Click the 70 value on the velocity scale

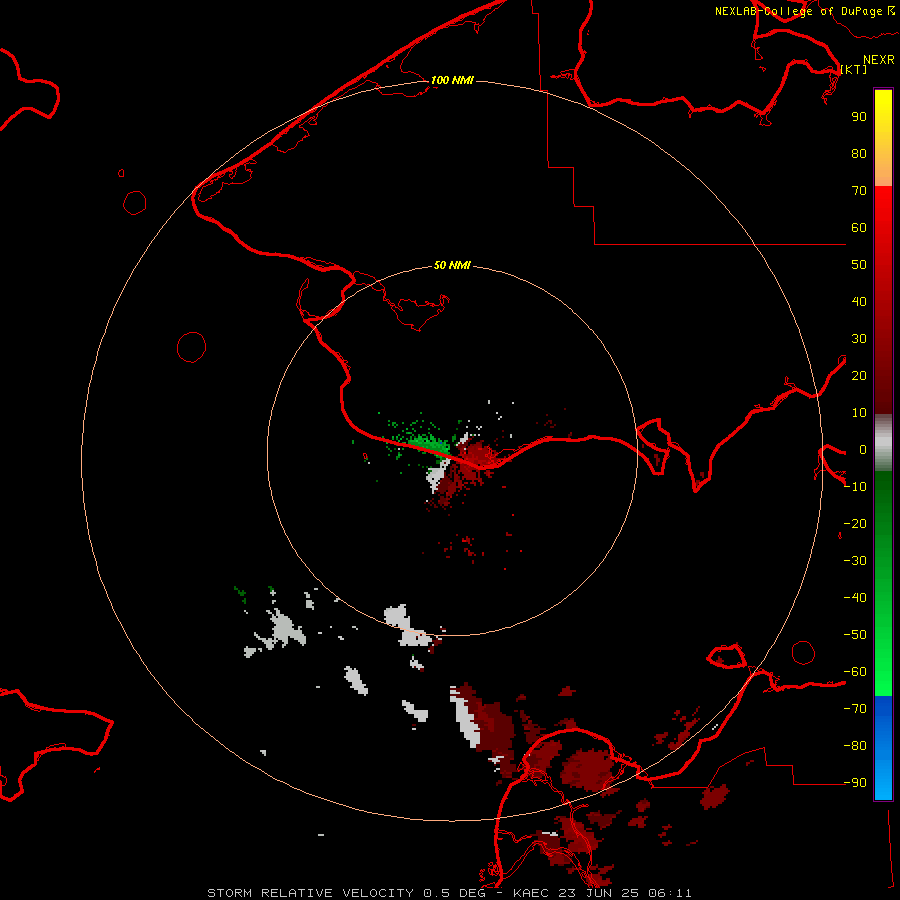[x=859, y=191]
